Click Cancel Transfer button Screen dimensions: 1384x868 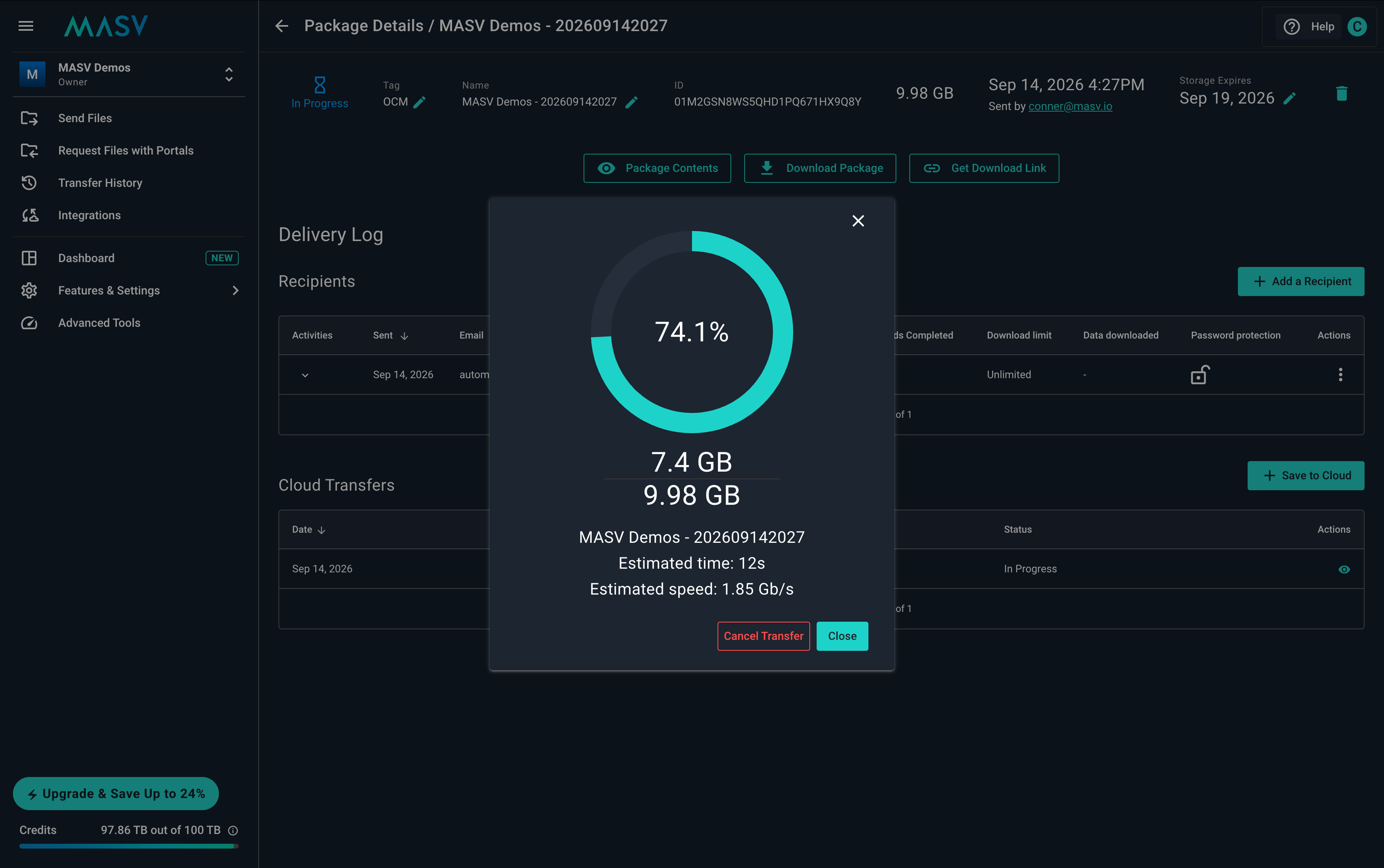coord(763,636)
